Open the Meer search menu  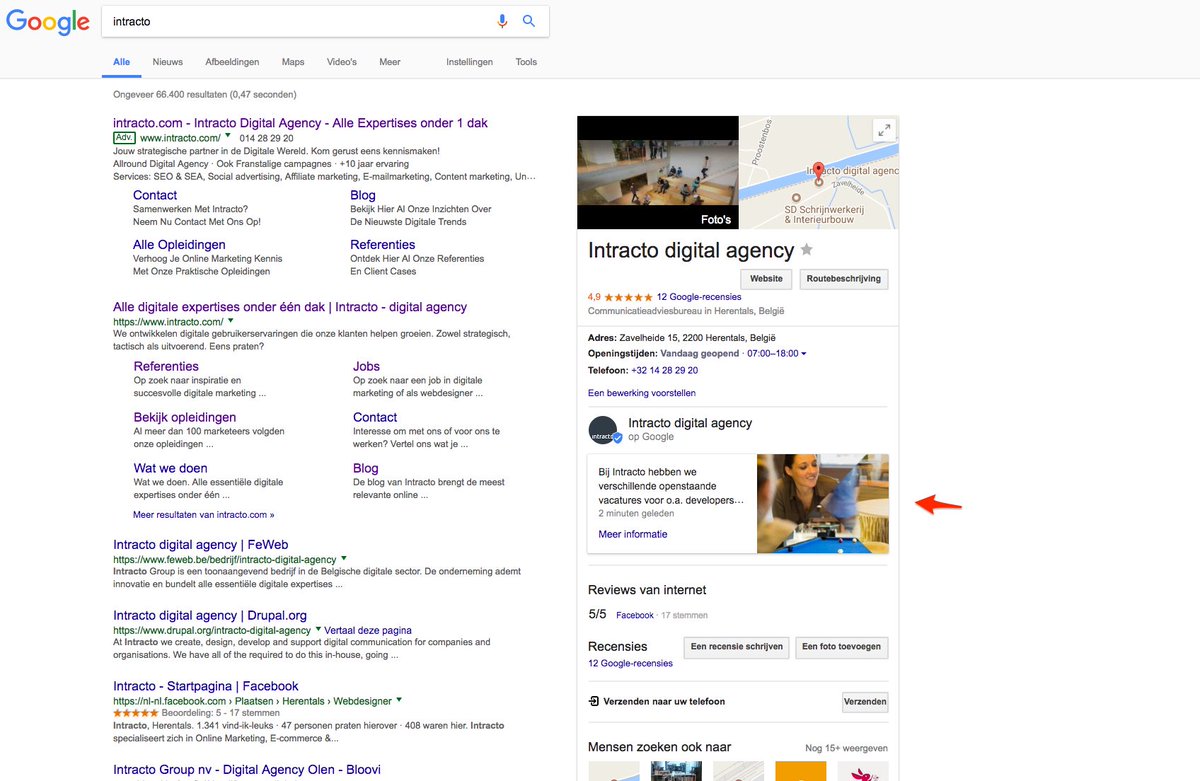click(390, 62)
